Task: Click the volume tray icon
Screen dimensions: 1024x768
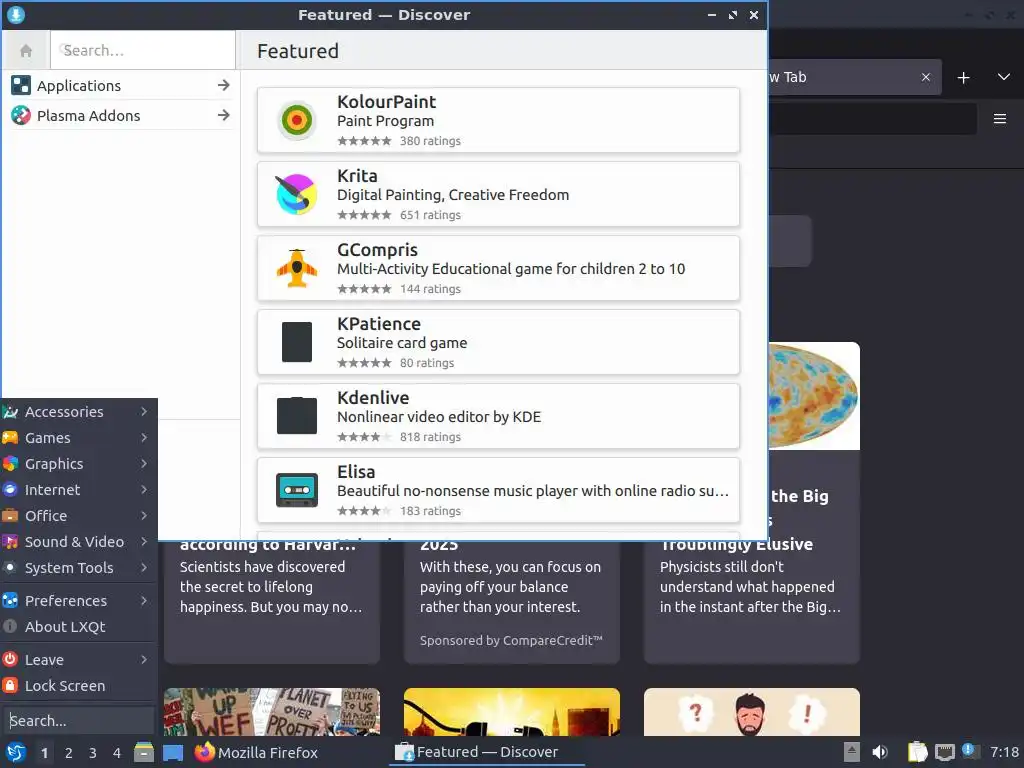Action: pyautogui.click(x=880, y=752)
